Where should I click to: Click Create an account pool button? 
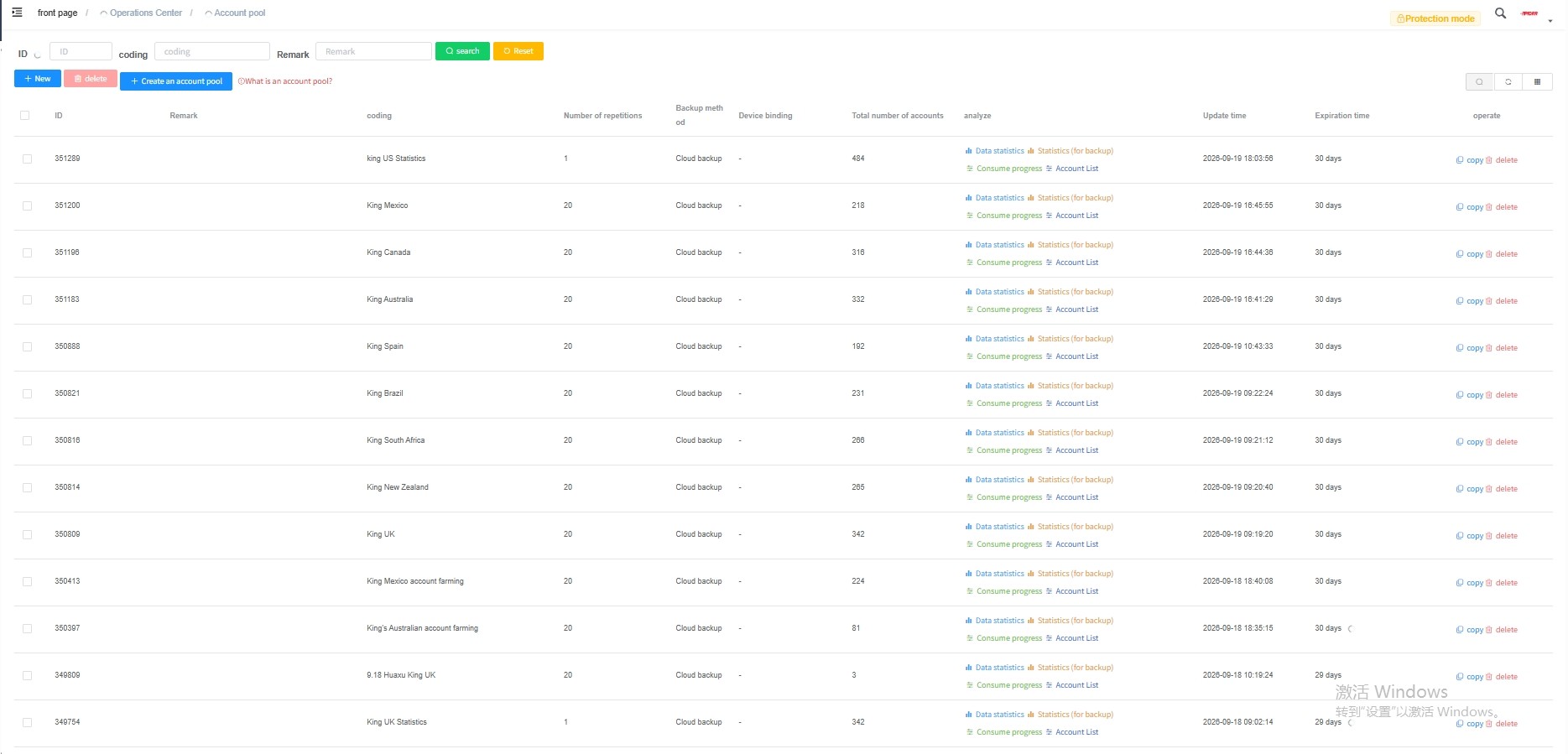(x=176, y=81)
